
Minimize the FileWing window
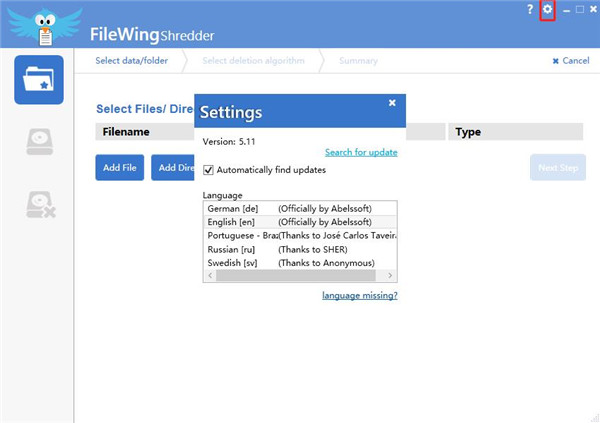pyautogui.click(x=566, y=10)
